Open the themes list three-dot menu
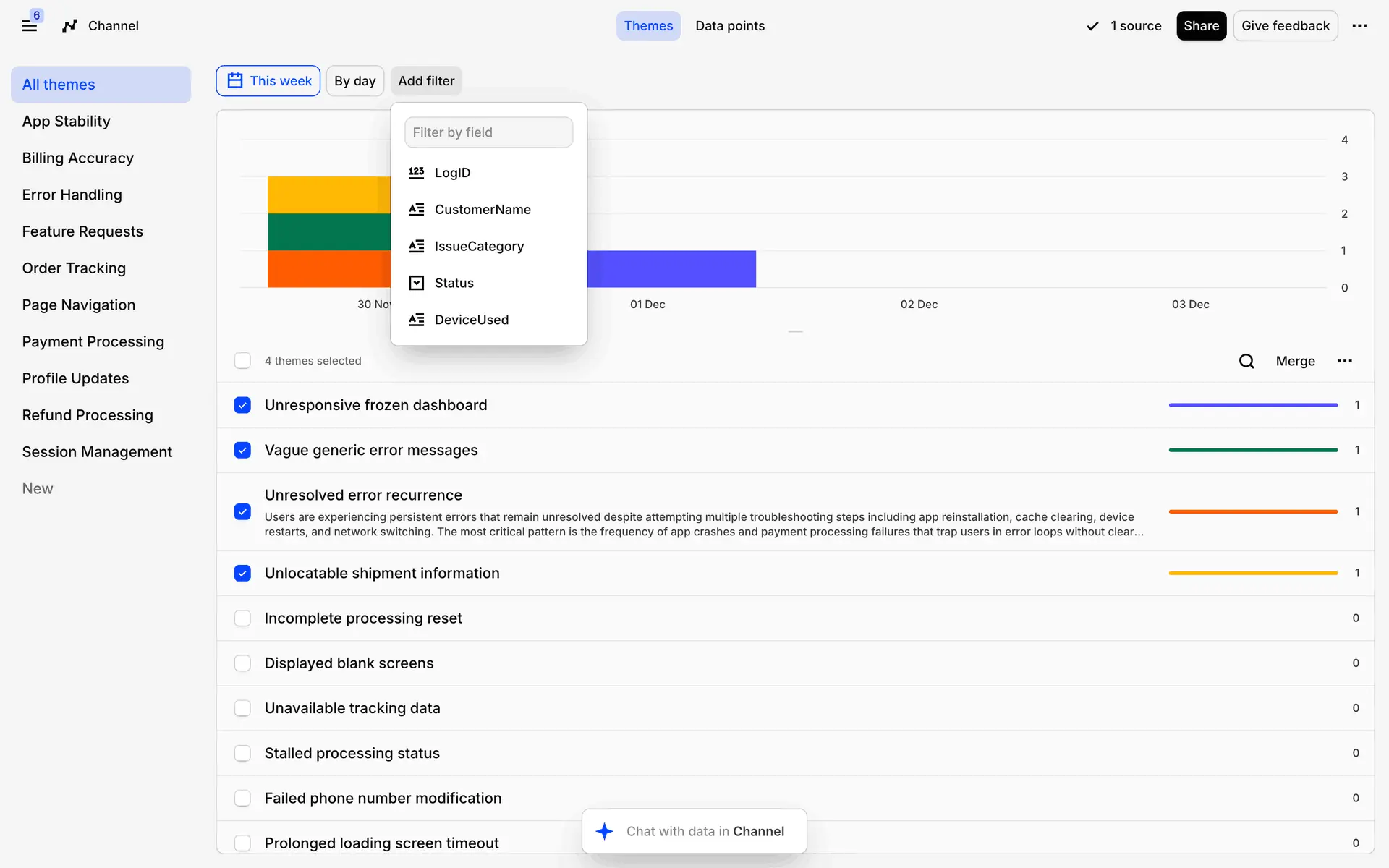The width and height of the screenshot is (1389, 868). [x=1345, y=361]
